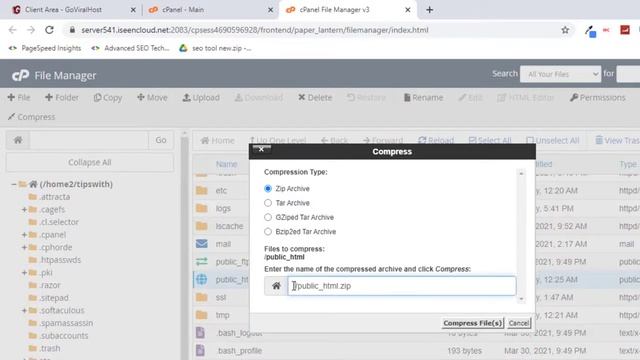
Task: Open the Upload tool
Action: coord(201,98)
